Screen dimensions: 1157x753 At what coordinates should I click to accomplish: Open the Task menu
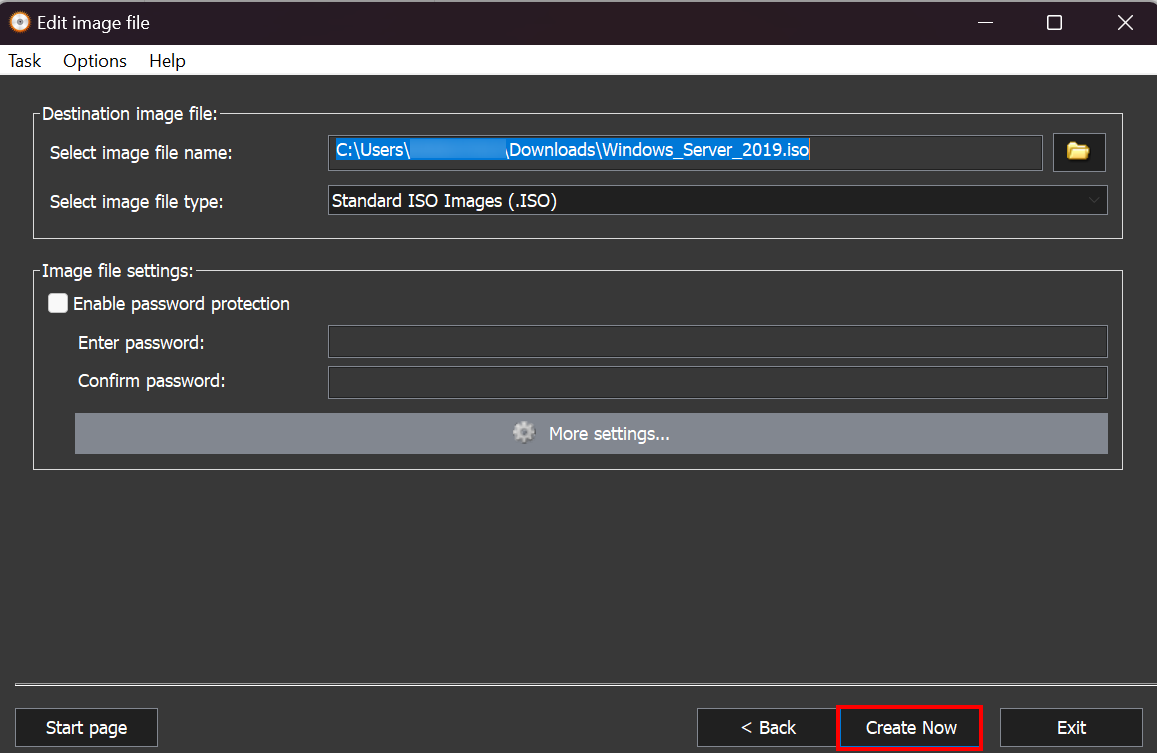click(x=25, y=61)
